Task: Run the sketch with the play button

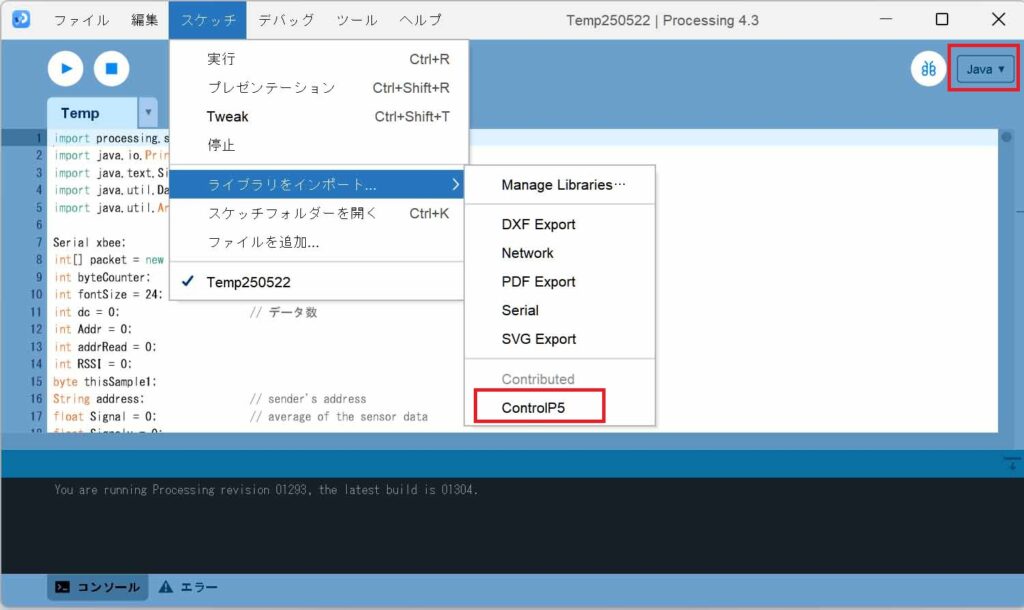Action: (x=65, y=69)
